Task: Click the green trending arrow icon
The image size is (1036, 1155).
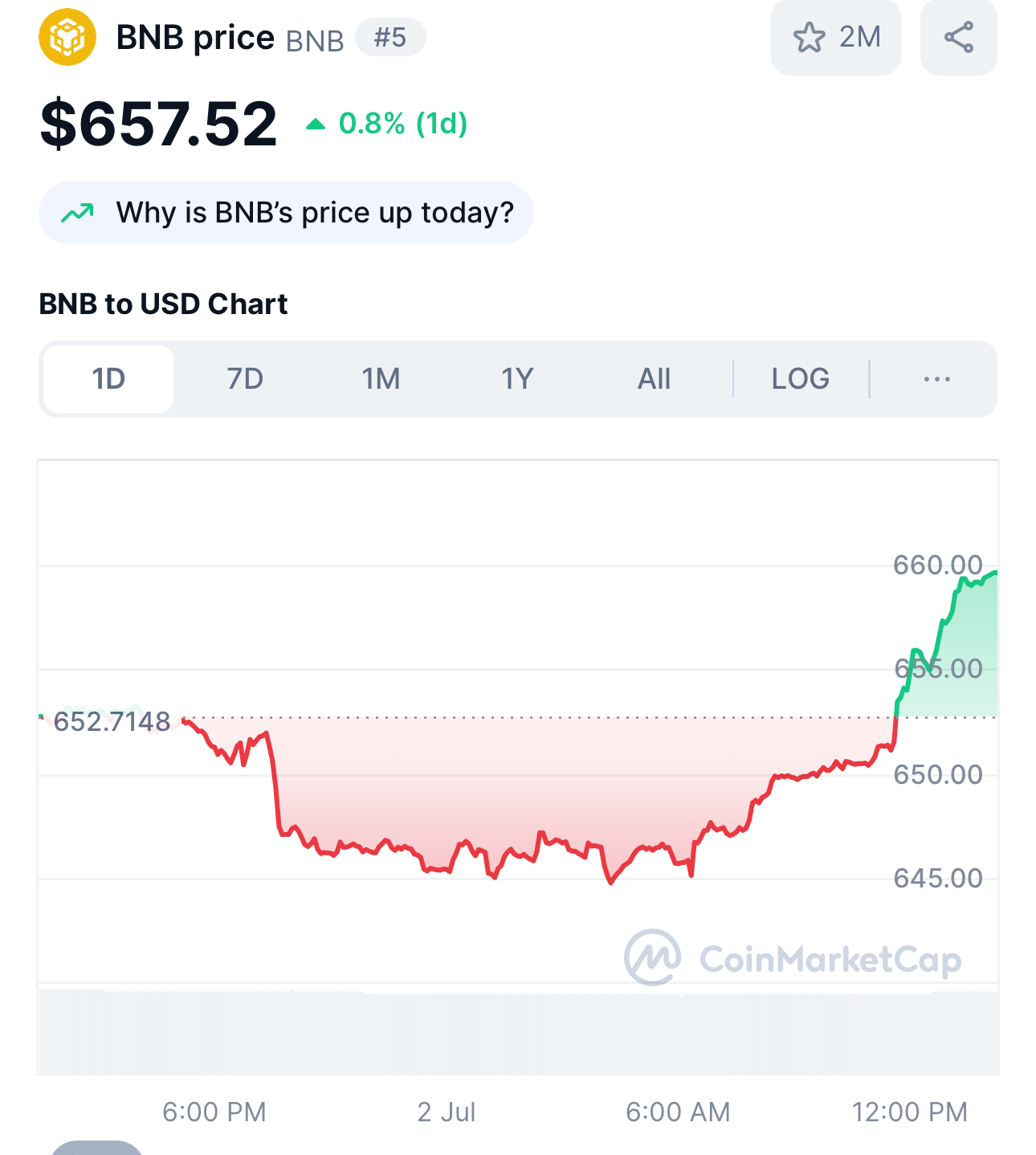Action: [x=78, y=213]
